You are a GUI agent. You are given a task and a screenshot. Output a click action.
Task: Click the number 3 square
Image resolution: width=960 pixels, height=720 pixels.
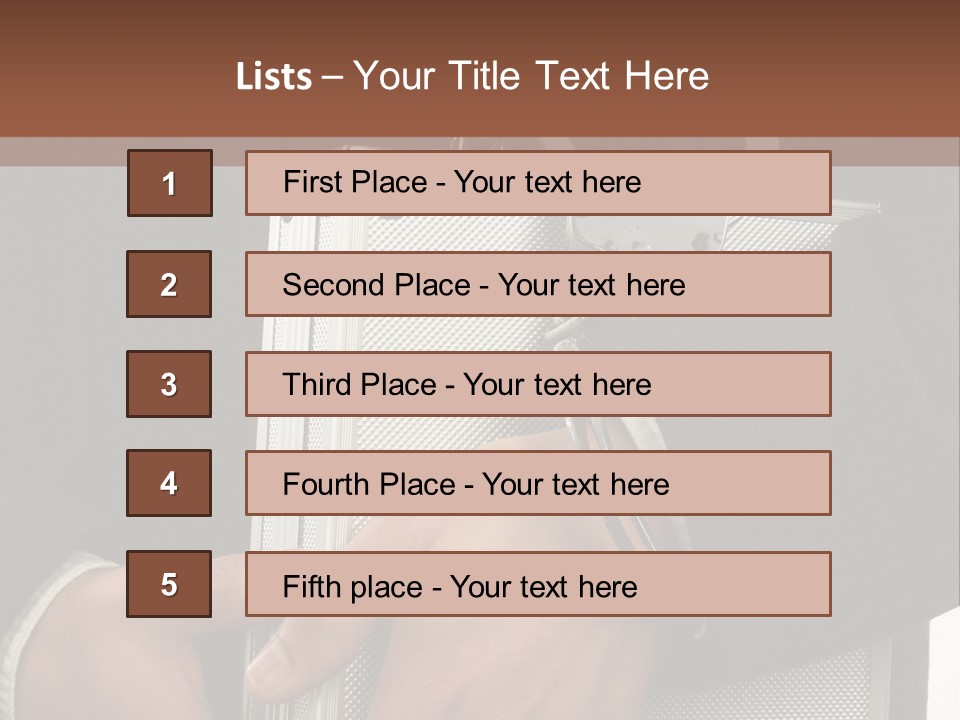tap(169, 384)
